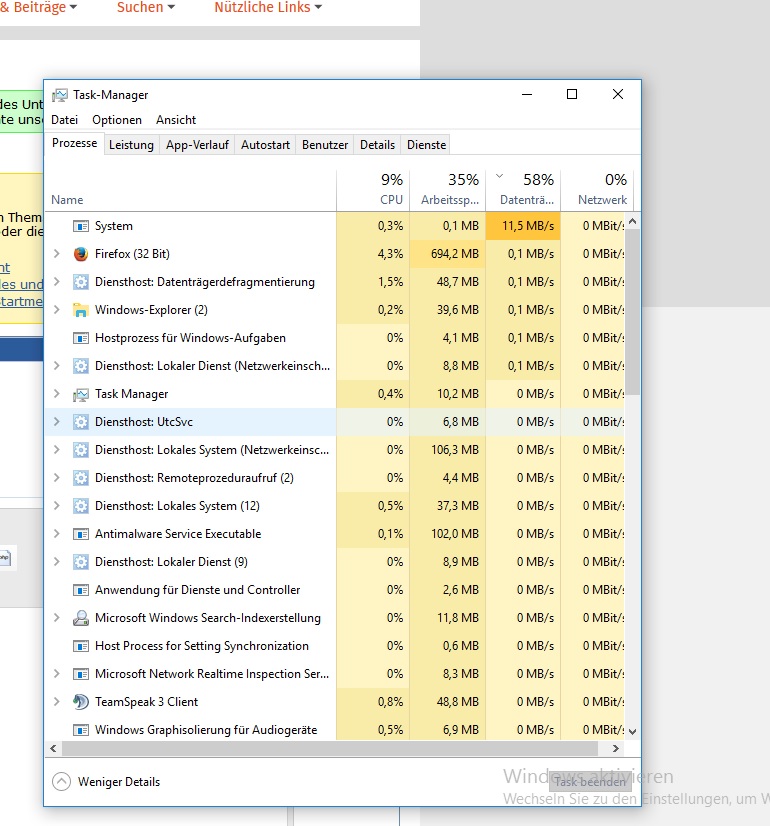Viewport: 770px width, 826px height.
Task: Click the vertical scrollbar up arrow
Action: 633,221
